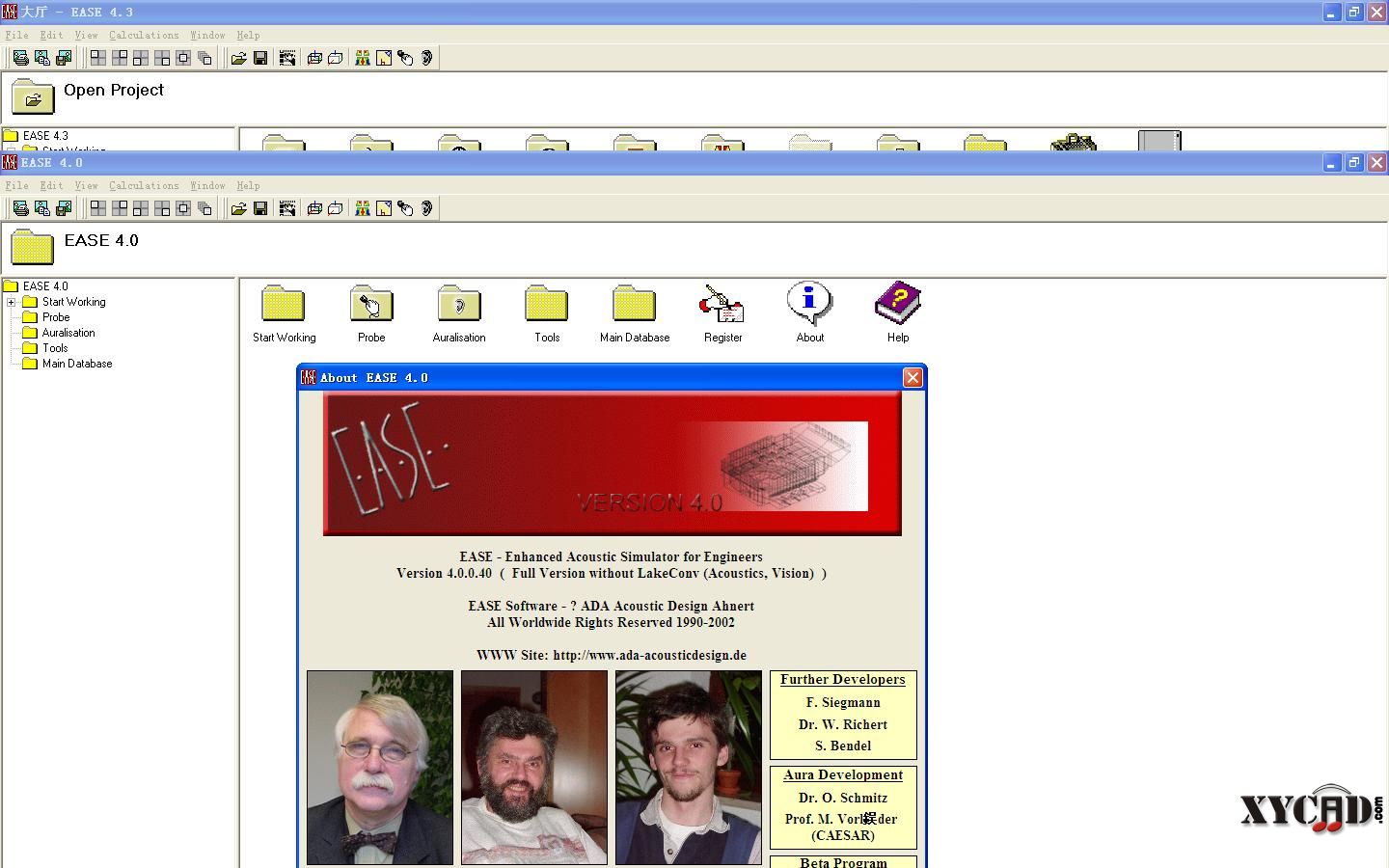Click save picture icon in EASE 4.3 toolbar
The image size is (1389, 868).
64,58
